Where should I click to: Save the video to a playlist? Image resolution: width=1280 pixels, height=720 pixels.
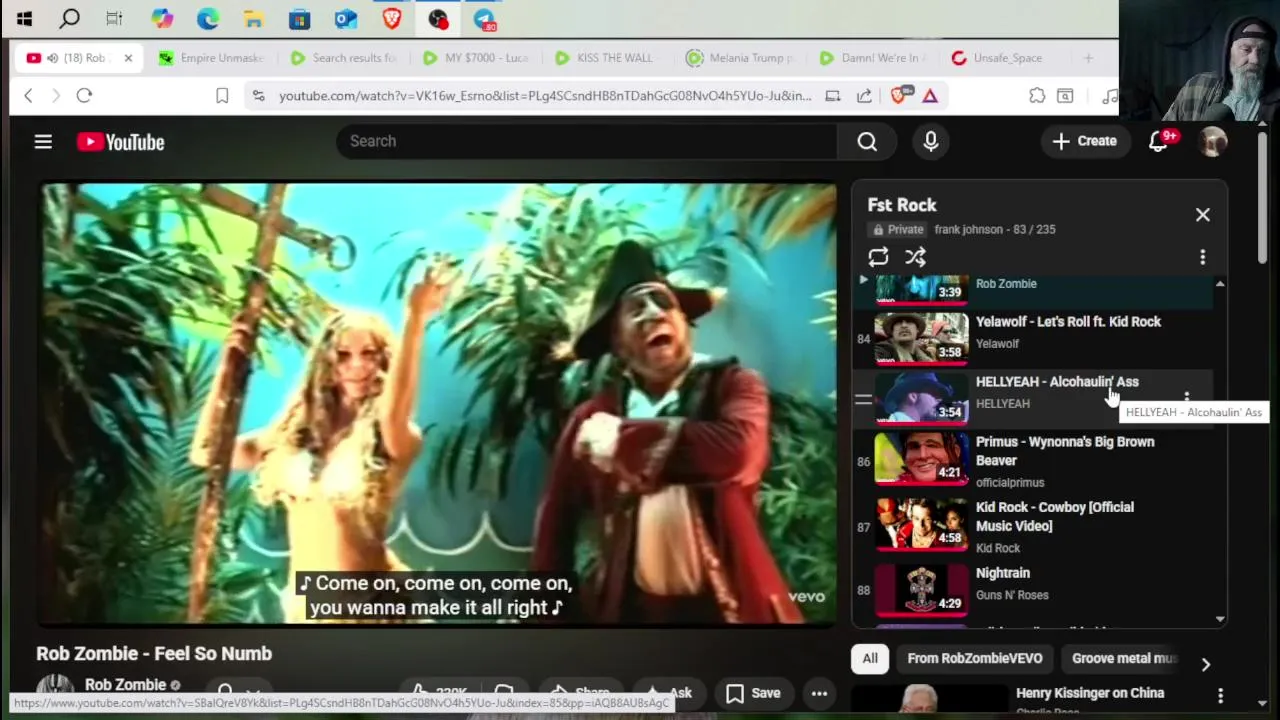(754, 693)
